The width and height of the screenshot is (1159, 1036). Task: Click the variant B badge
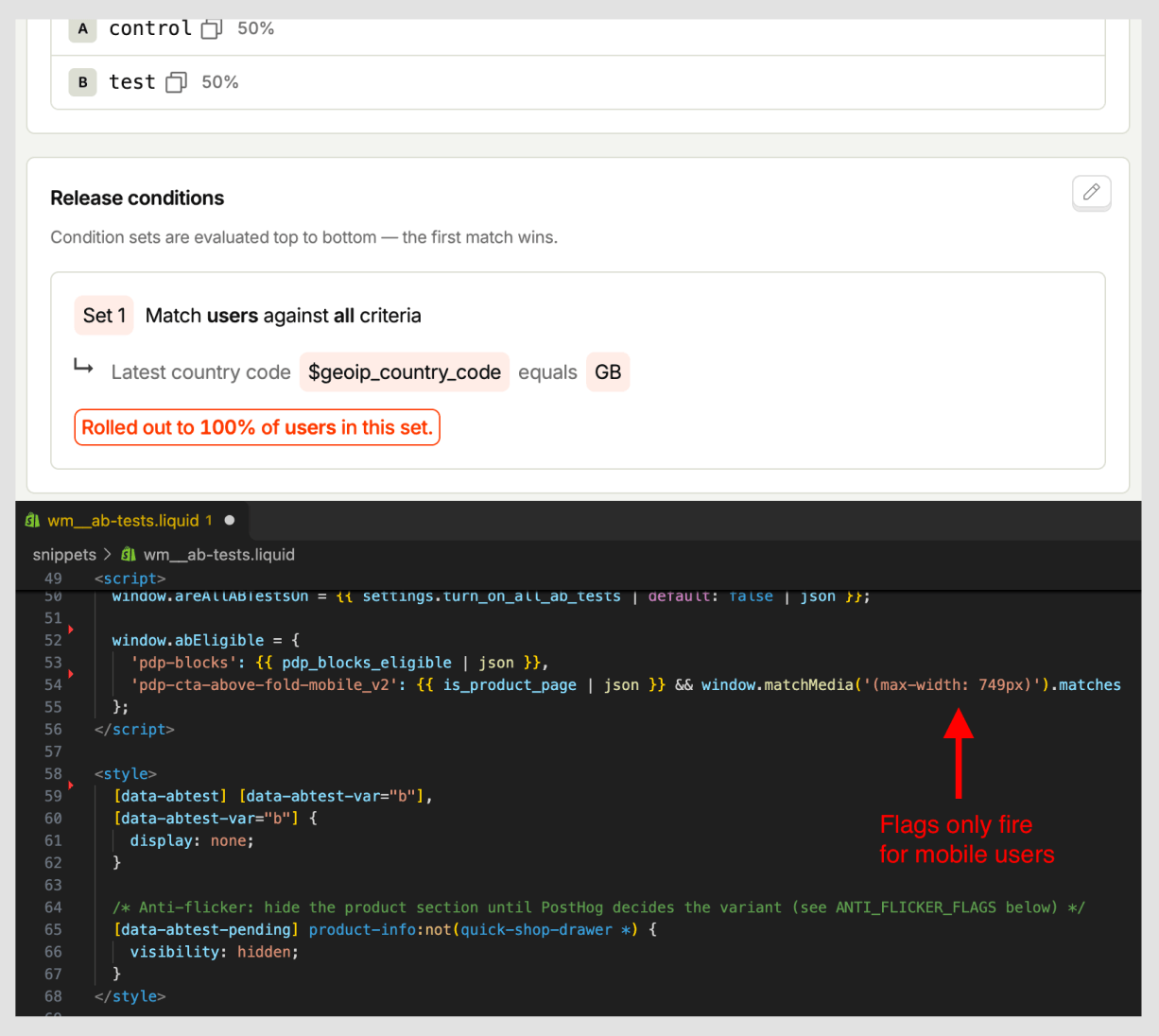[83, 82]
